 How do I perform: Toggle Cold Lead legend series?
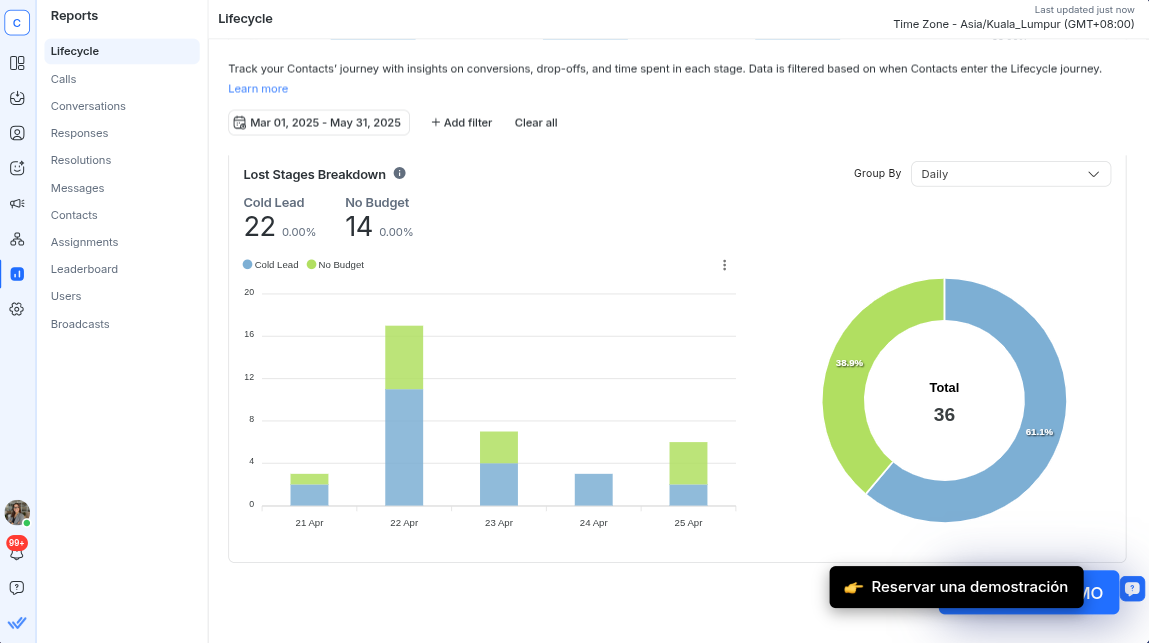click(270, 265)
